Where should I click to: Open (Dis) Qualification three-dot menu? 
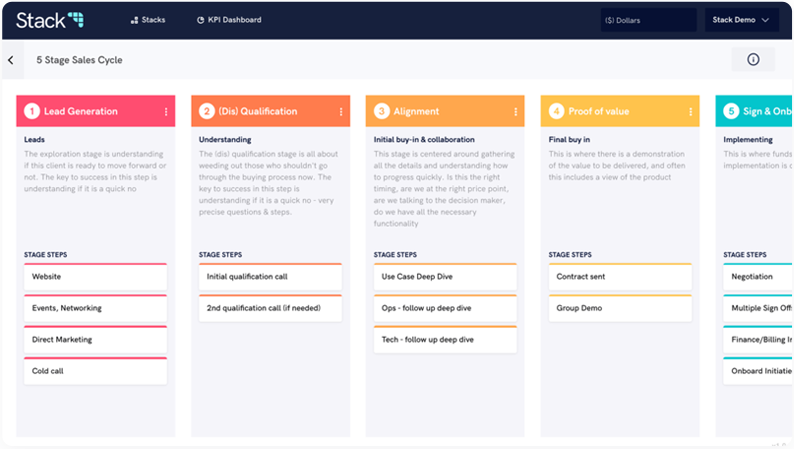tap(341, 112)
